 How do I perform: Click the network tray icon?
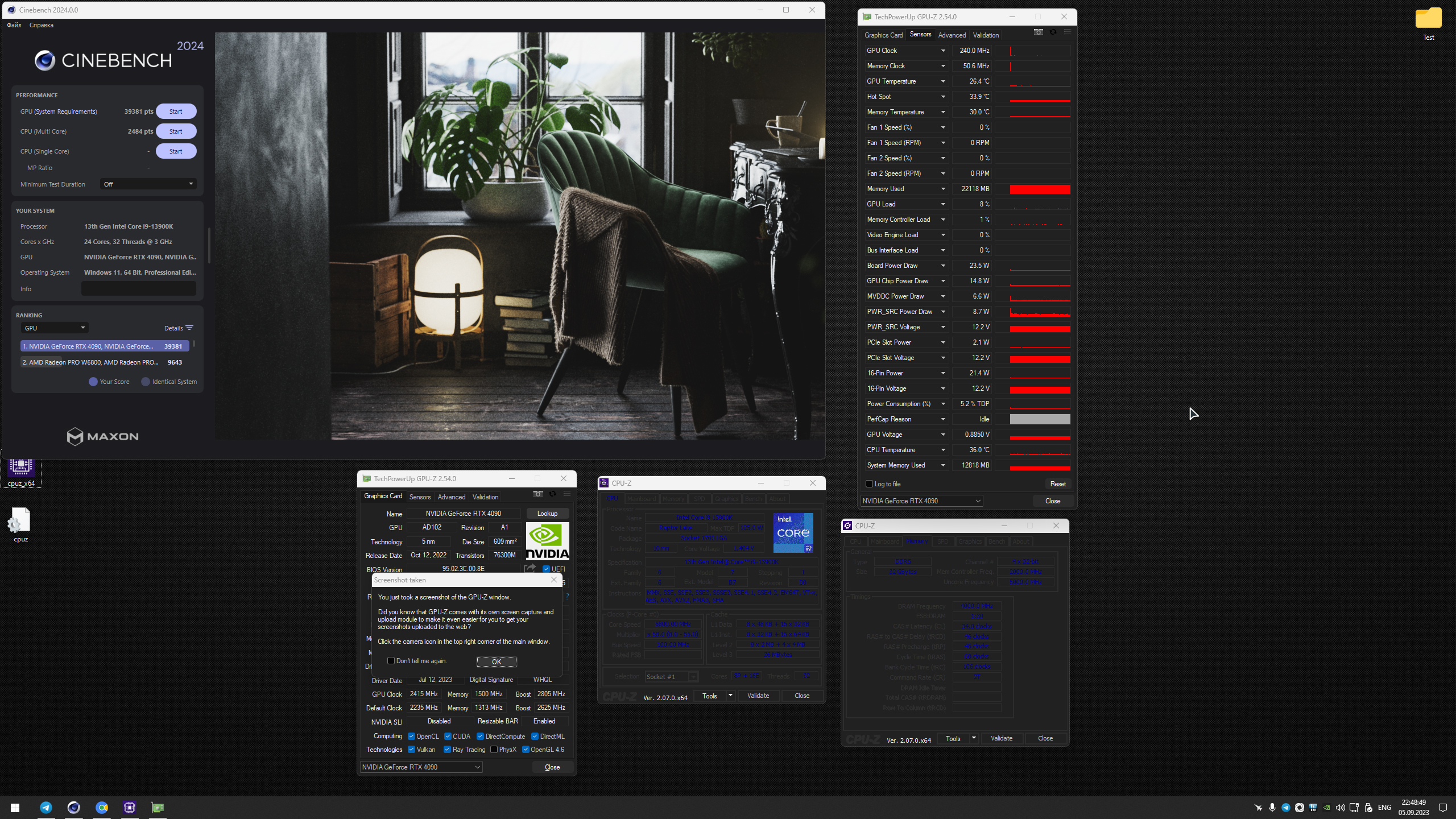coord(1354,808)
